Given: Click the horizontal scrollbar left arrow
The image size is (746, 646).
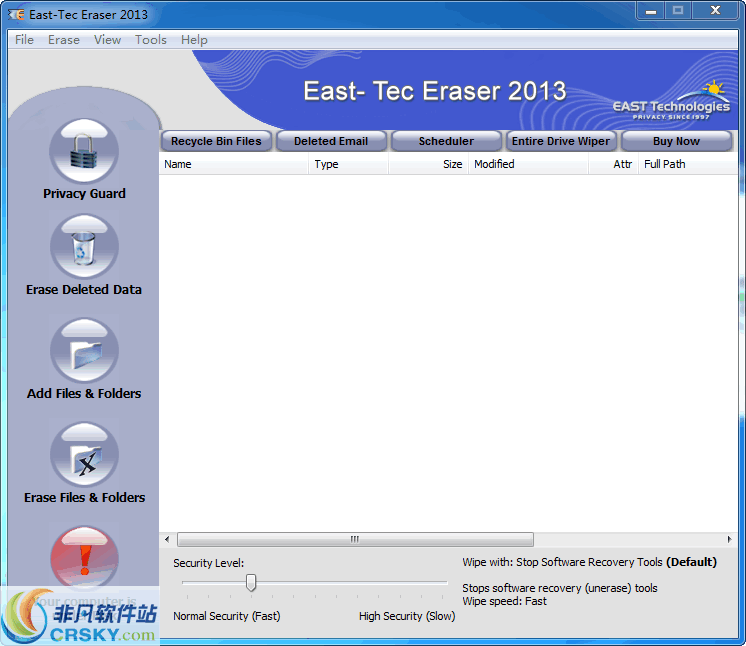Looking at the screenshot, I should pos(167,539).
